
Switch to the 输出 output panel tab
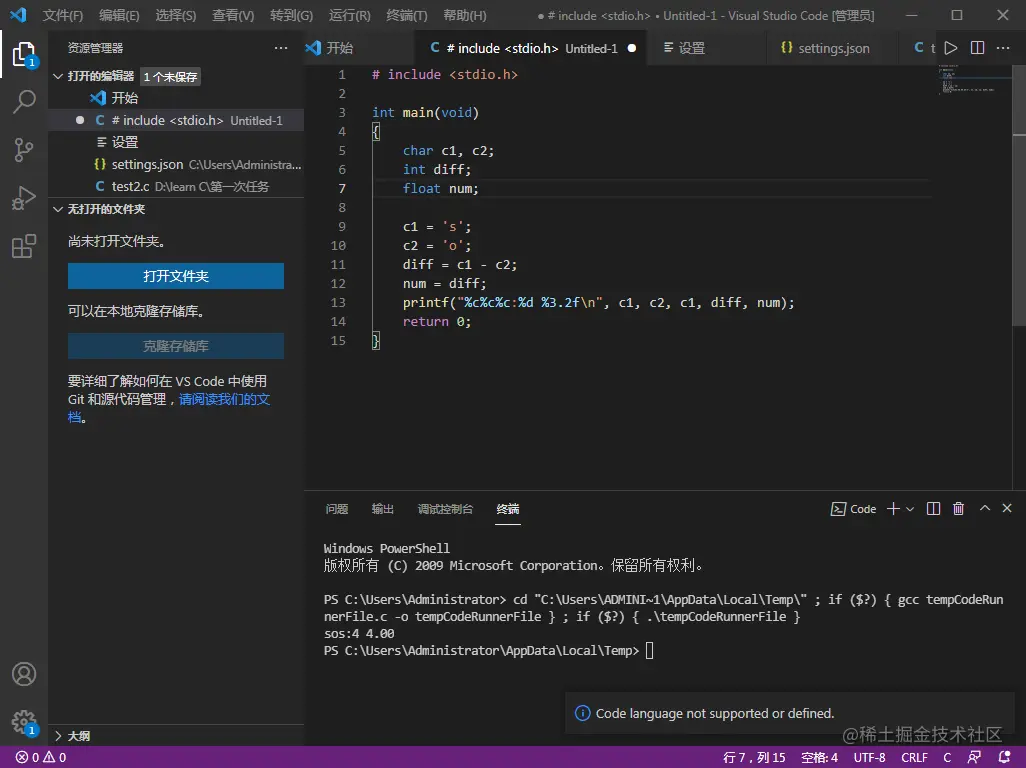382,509
